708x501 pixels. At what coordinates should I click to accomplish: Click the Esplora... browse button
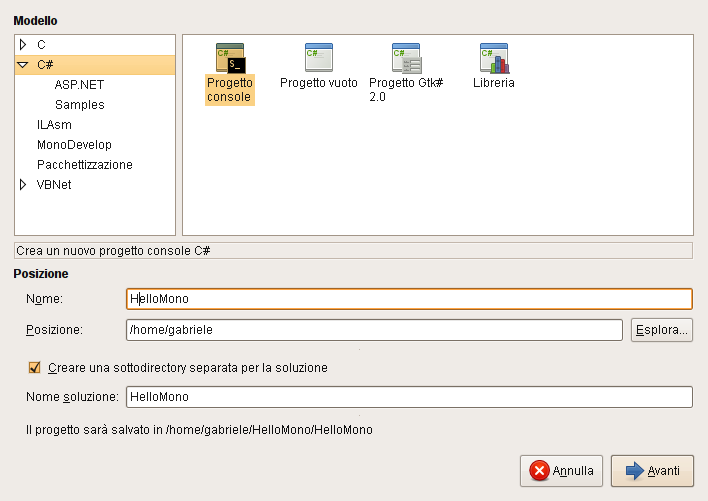pyautogui.click(x=661, y=330)
